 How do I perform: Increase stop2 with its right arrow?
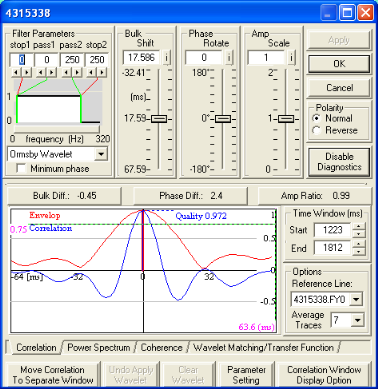102,72
